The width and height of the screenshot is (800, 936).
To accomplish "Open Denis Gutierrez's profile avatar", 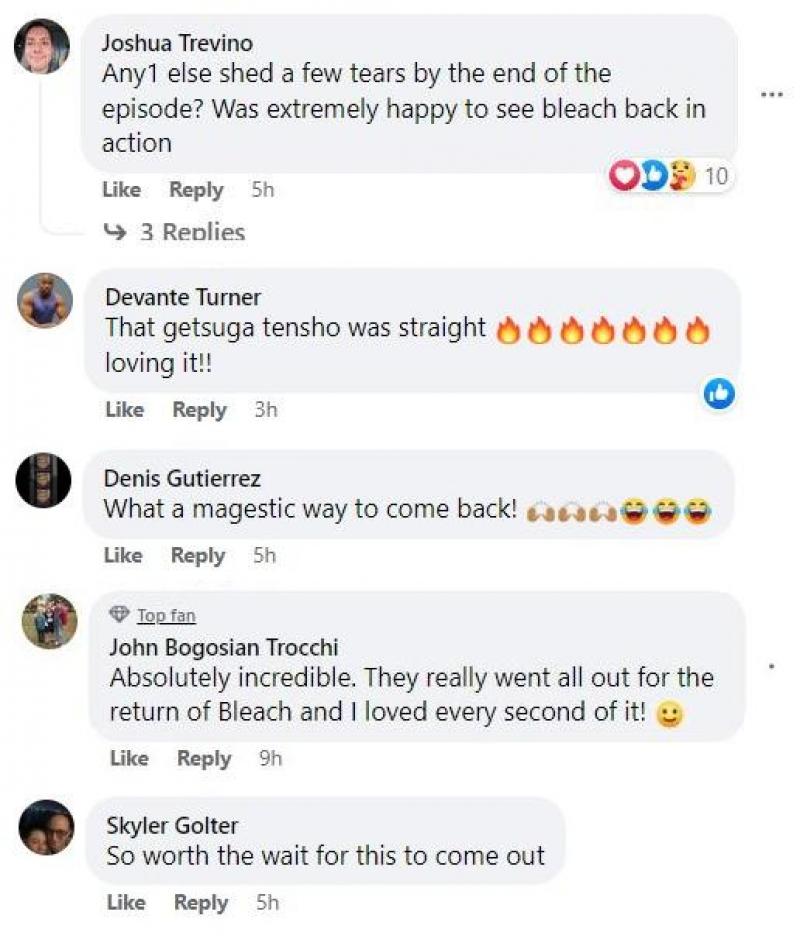I will click(x=44, y=481).
